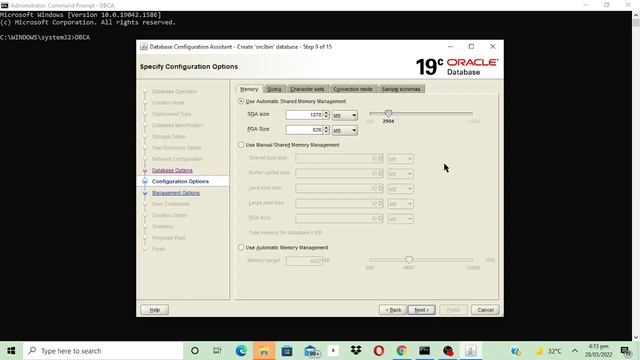The width and height of the screenshot is (640, 360).
Task: Launch Google Chrome from the taskbar
Action: [402, 351]
